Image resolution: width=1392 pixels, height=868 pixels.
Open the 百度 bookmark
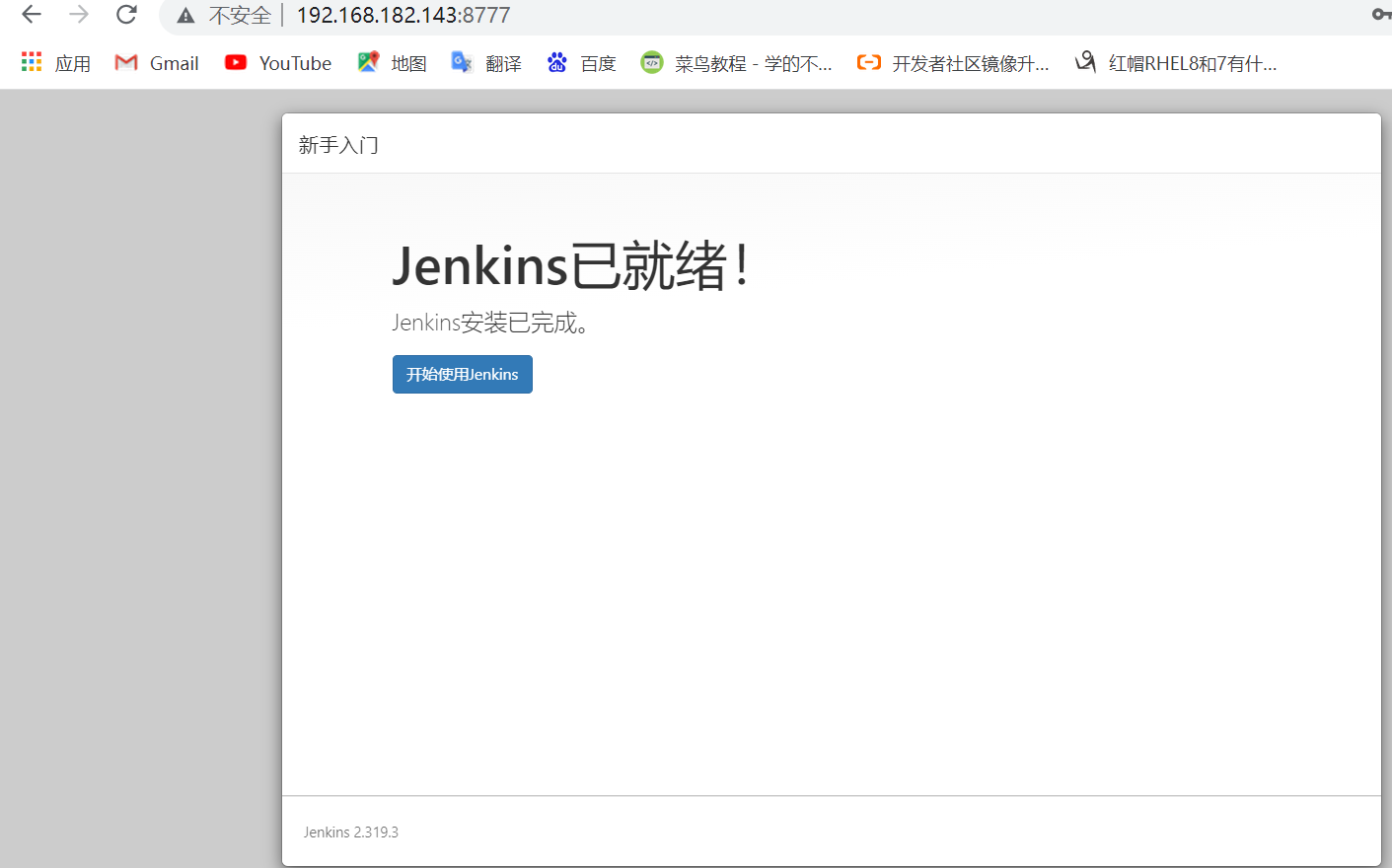581,62
